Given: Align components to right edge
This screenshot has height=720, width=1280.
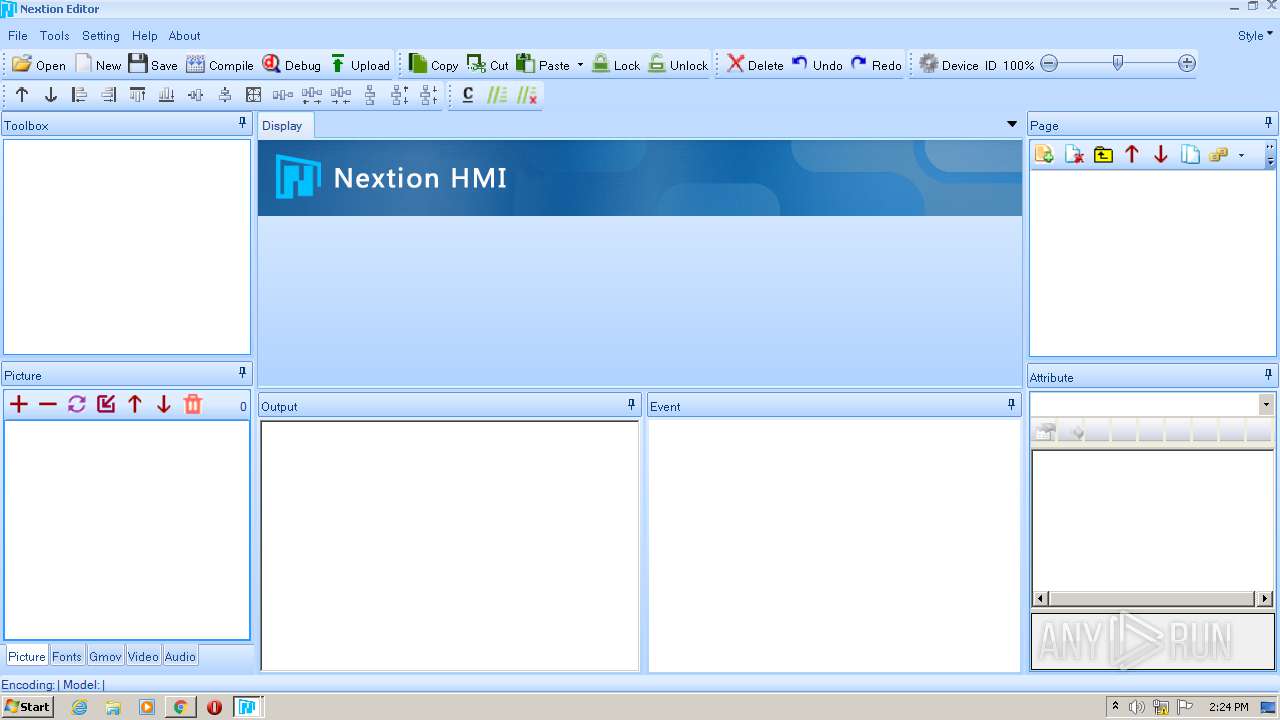Looking at the screenshot, I should pyautogui.click(x=109, y=95).
